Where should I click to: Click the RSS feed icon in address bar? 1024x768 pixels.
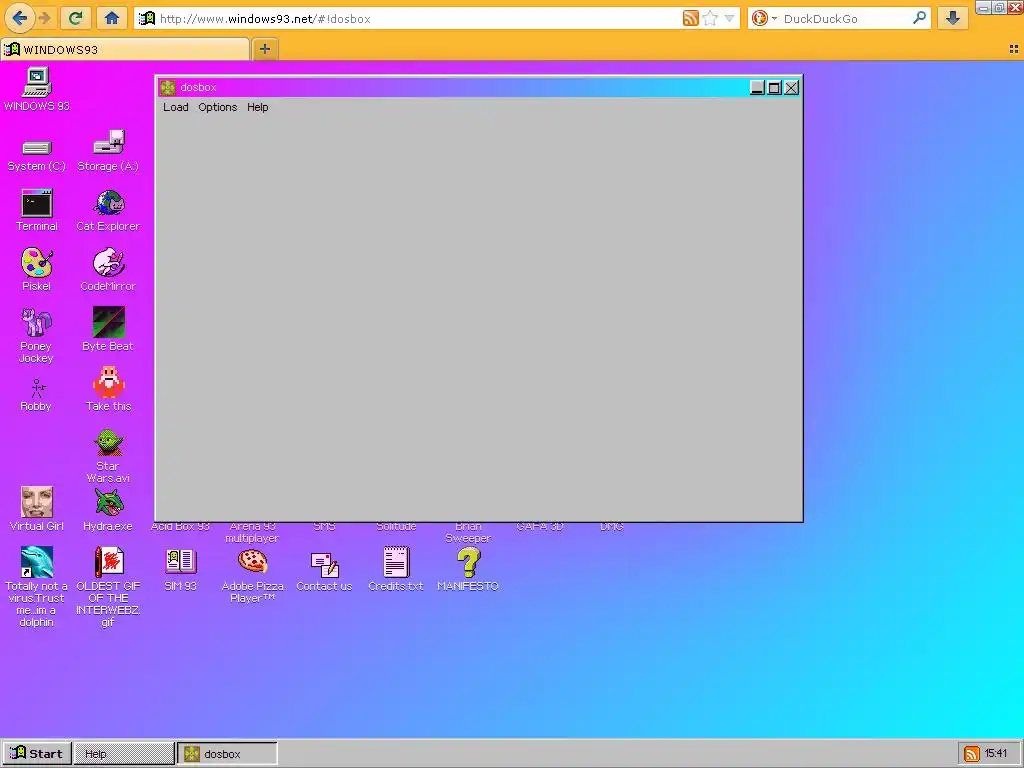(690, 18)
